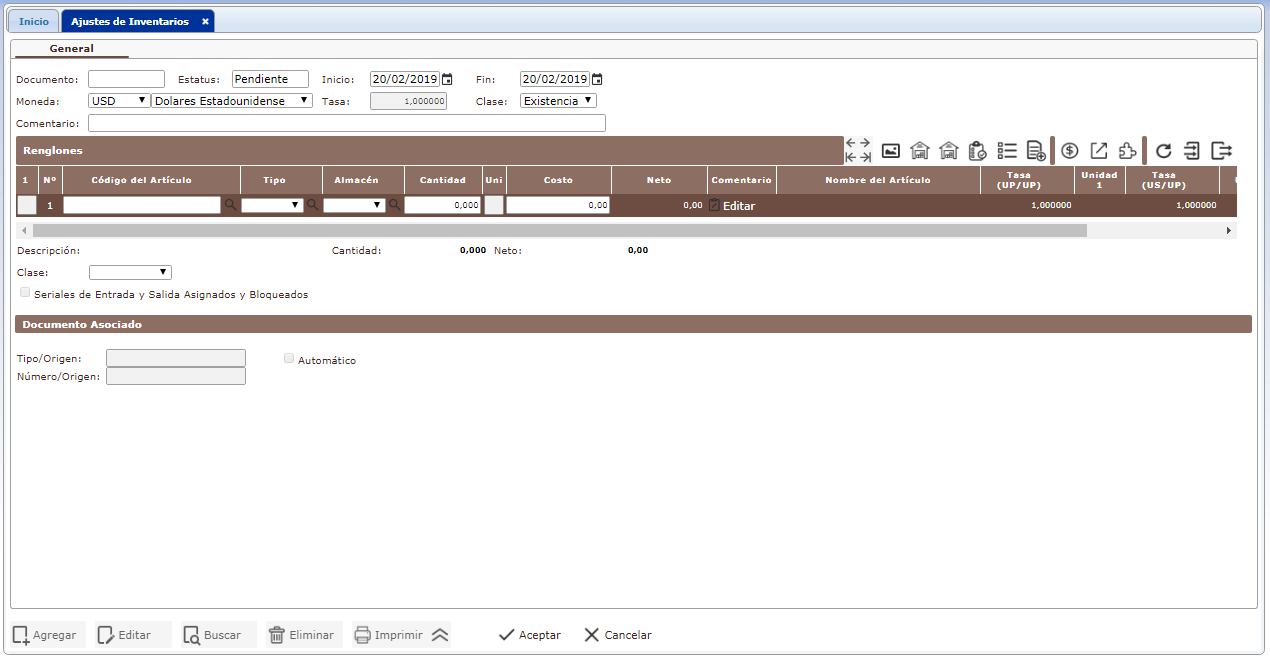Select the General tab
Screen dimensions: 1270x659
click(x=71, y=48)
